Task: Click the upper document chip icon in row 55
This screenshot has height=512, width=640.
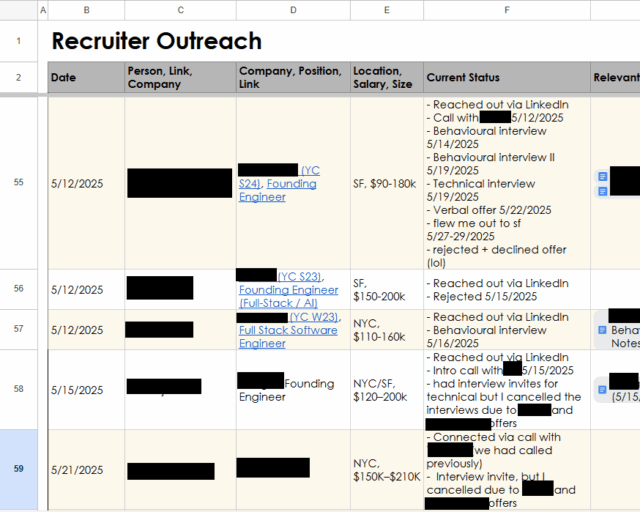Action: tap(602, 176)
